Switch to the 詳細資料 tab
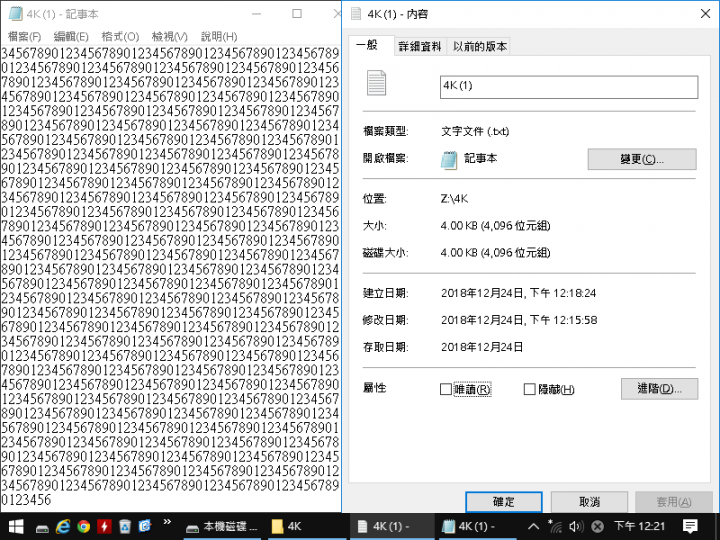720x540 pixels. [420, 46]
